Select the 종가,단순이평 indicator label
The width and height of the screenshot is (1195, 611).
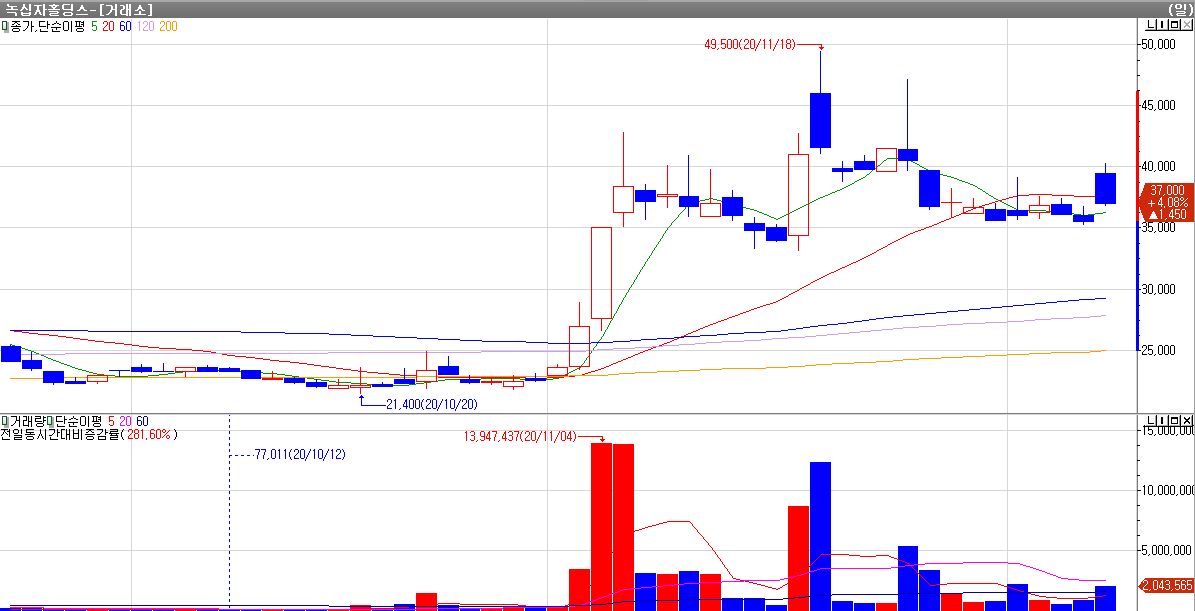point(47,26)
